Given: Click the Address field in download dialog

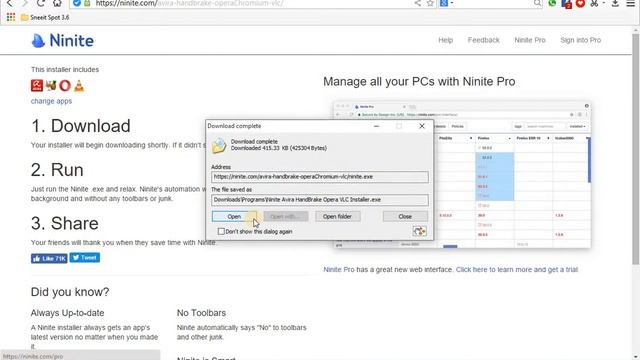Looking at the screenshot, I should pyautogui.click(x=320, y=177).
